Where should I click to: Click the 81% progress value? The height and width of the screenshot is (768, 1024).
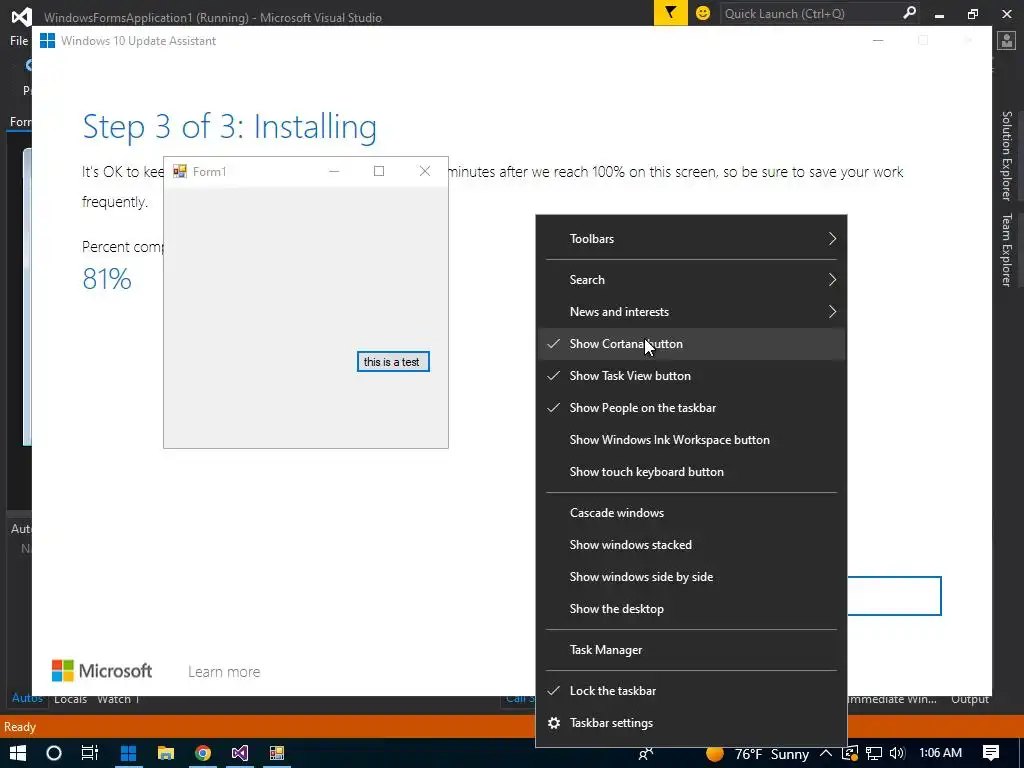coord(107,279)
